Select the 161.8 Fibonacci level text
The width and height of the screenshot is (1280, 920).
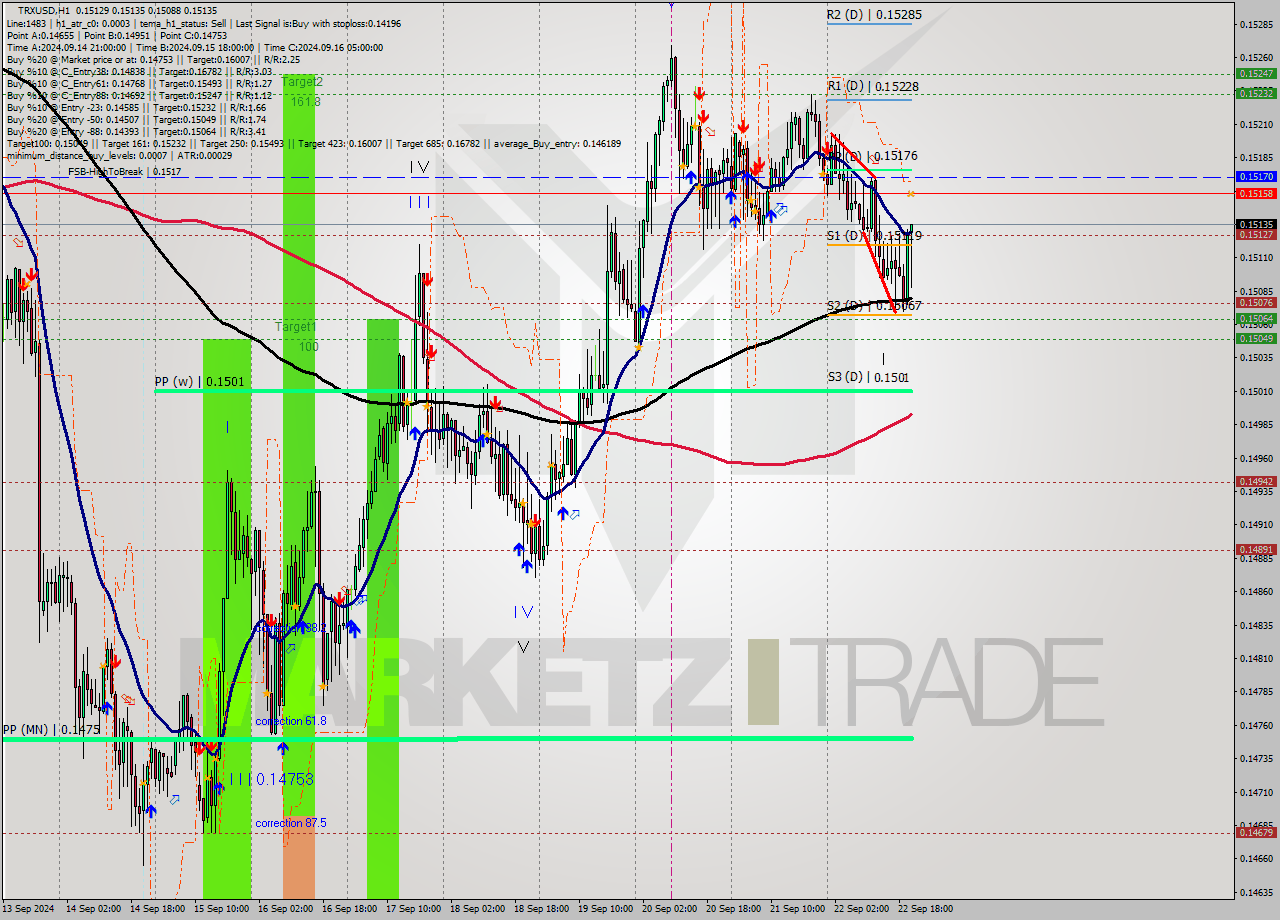coord(305,102)
